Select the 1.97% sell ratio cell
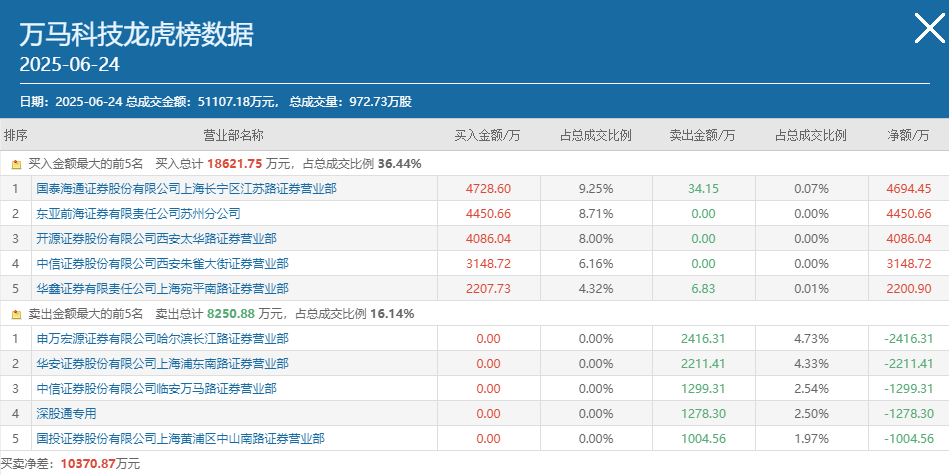The image size is (949, 475). tap(812, 439)
